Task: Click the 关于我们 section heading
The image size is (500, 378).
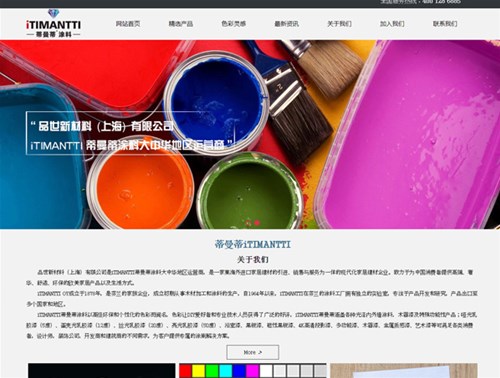Action: click(x=253, y=259)
